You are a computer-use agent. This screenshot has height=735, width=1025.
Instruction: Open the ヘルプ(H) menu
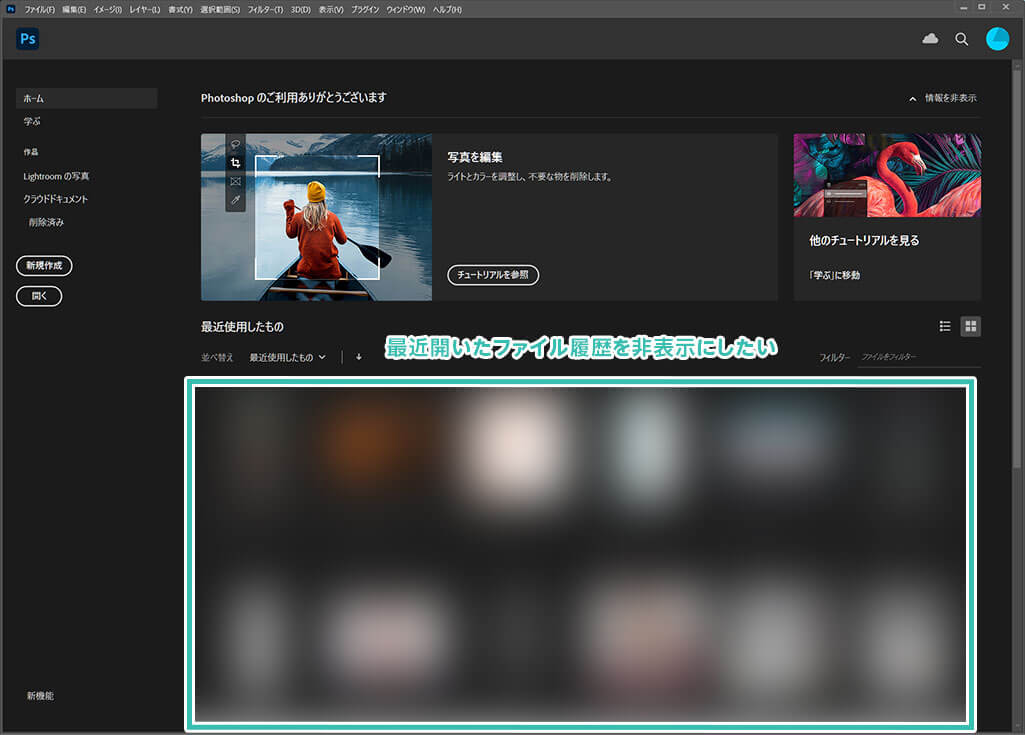click(447, 10)
